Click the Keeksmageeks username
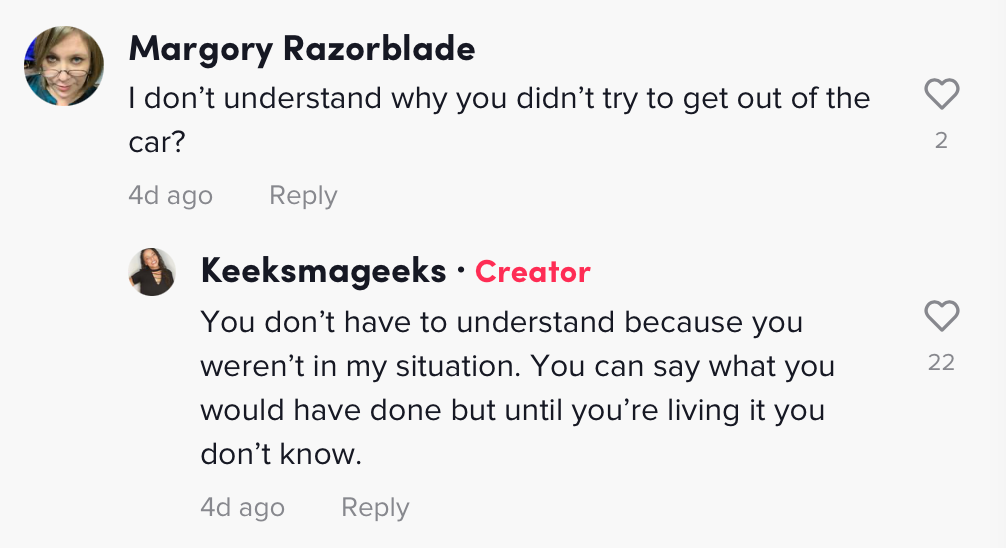Image resolution: width=1006 pixels, height=548 pixels. [323, 271]
